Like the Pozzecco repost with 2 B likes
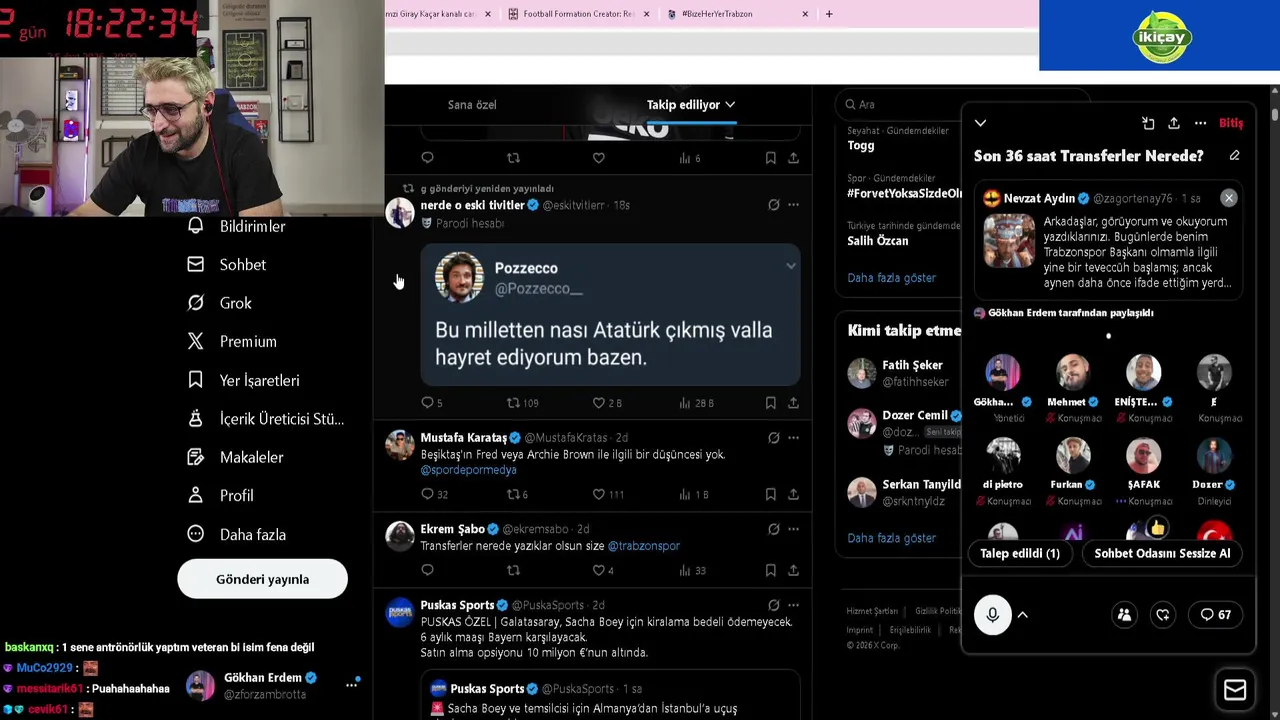The width and height of the screenshot is (1280, 720). (607, 403)
